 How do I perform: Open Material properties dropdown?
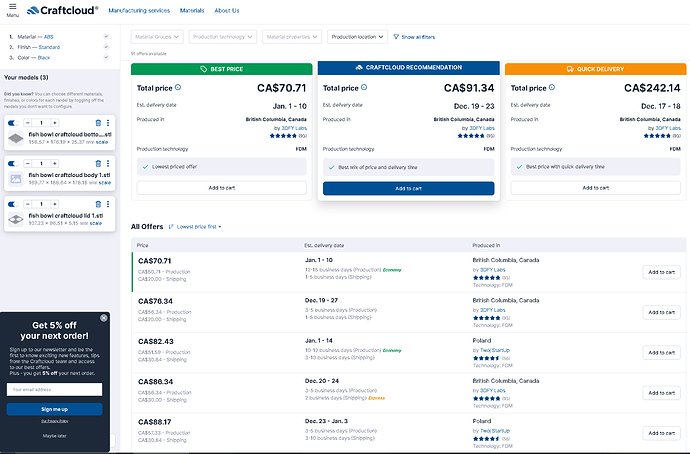click(292, 37)
